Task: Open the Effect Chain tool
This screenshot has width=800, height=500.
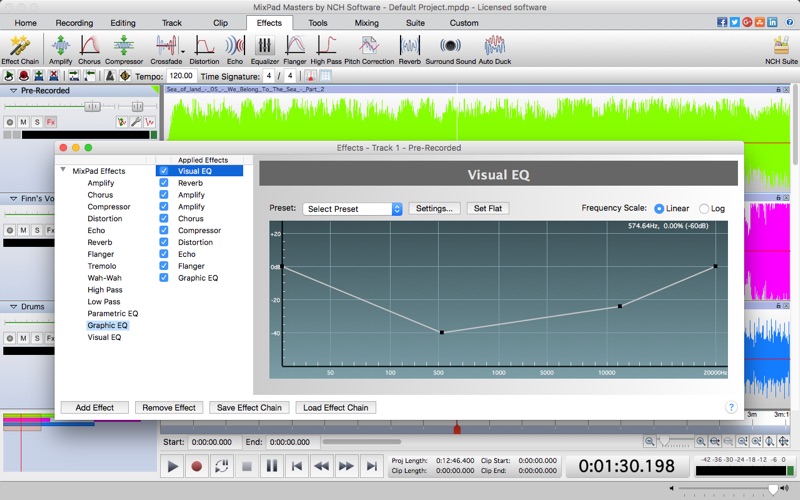Action: (x=18, y=47)
